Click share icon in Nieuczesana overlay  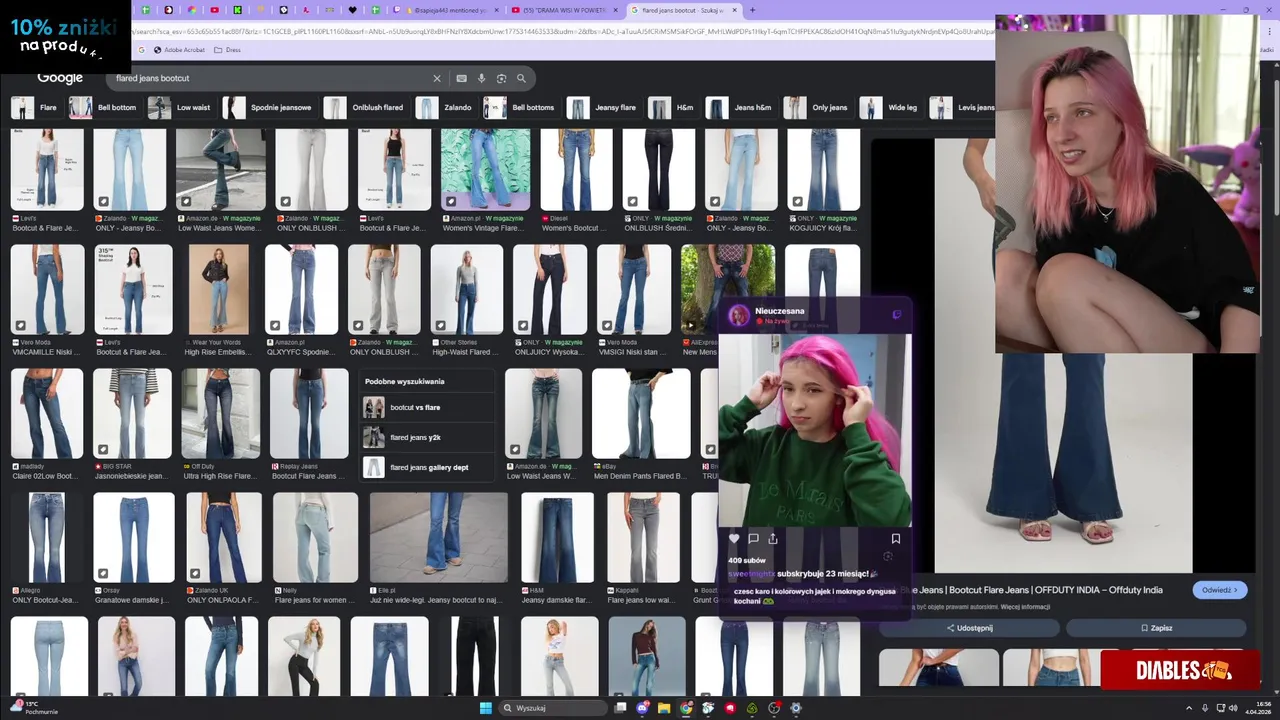(x=772, y=538)
